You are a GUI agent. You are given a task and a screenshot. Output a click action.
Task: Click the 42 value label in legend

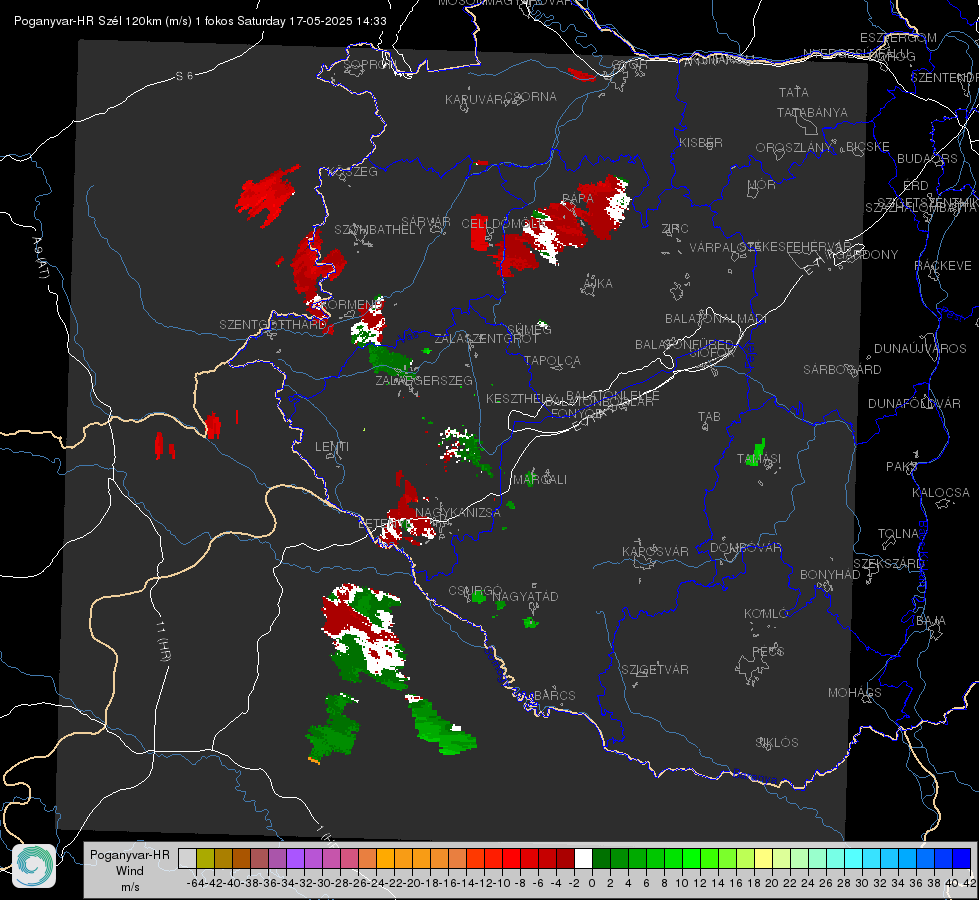pyautogui.click(x=969, y=883)
